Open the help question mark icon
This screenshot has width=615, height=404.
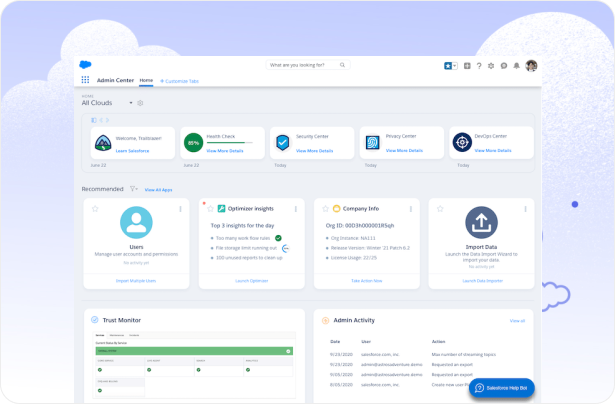[479, 66]
